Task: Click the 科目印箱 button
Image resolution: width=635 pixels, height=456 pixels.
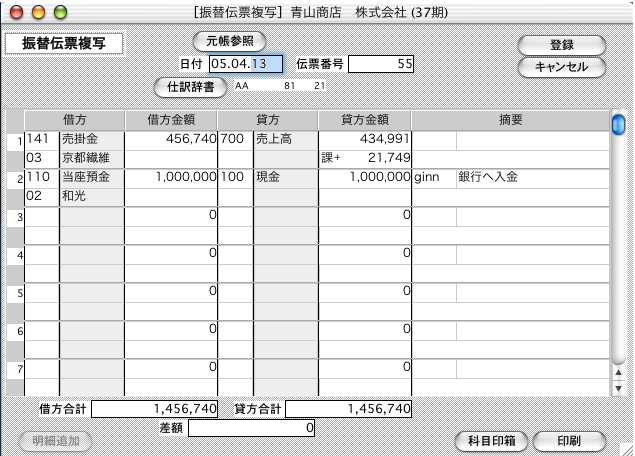Action: coord(490,441)
